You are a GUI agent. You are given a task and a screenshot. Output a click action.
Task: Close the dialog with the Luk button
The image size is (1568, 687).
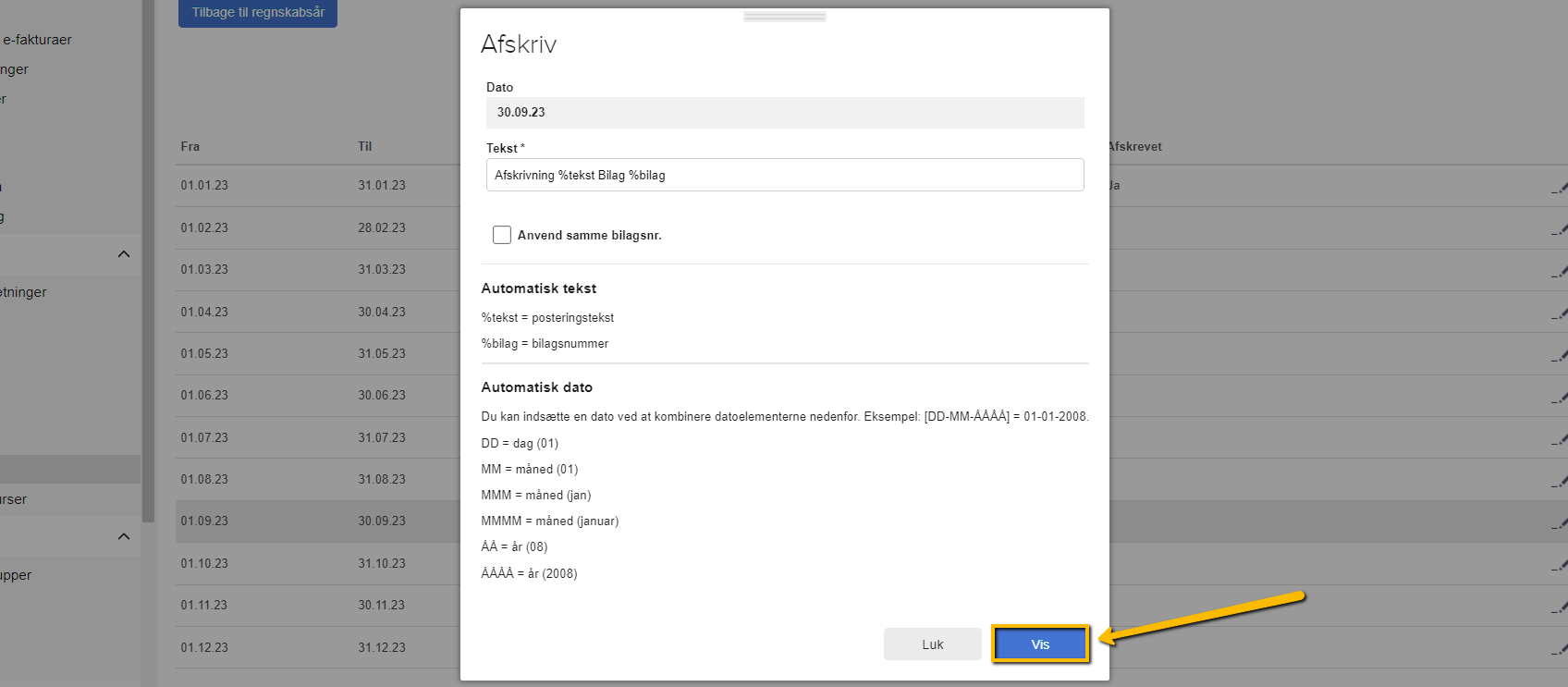click(932, 644)
